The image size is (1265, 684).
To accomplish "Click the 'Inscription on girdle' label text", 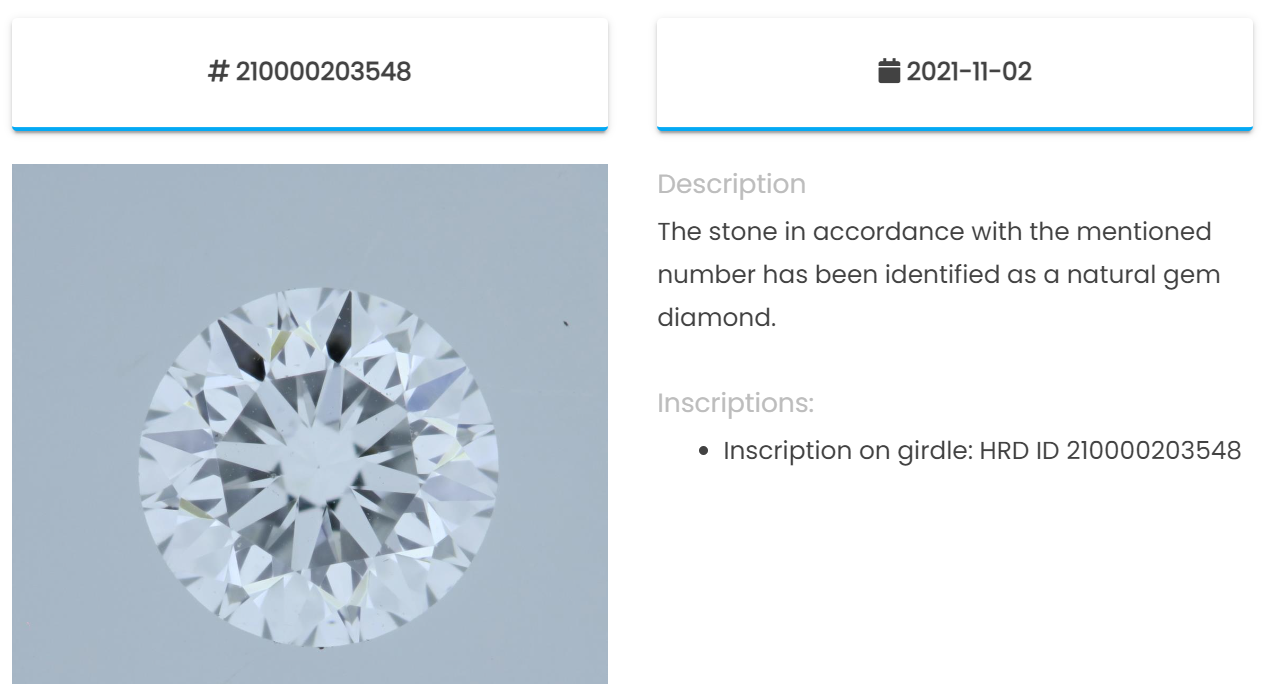I will (846, 450).
